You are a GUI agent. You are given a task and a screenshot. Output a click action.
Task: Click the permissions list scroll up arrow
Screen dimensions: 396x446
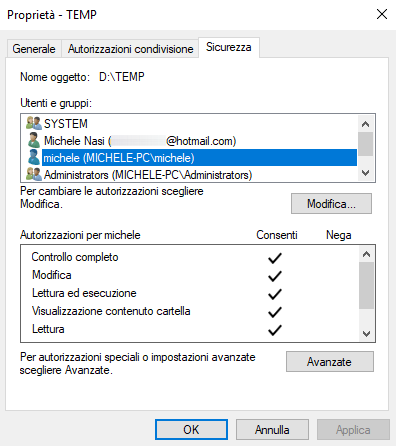point(366,254)
